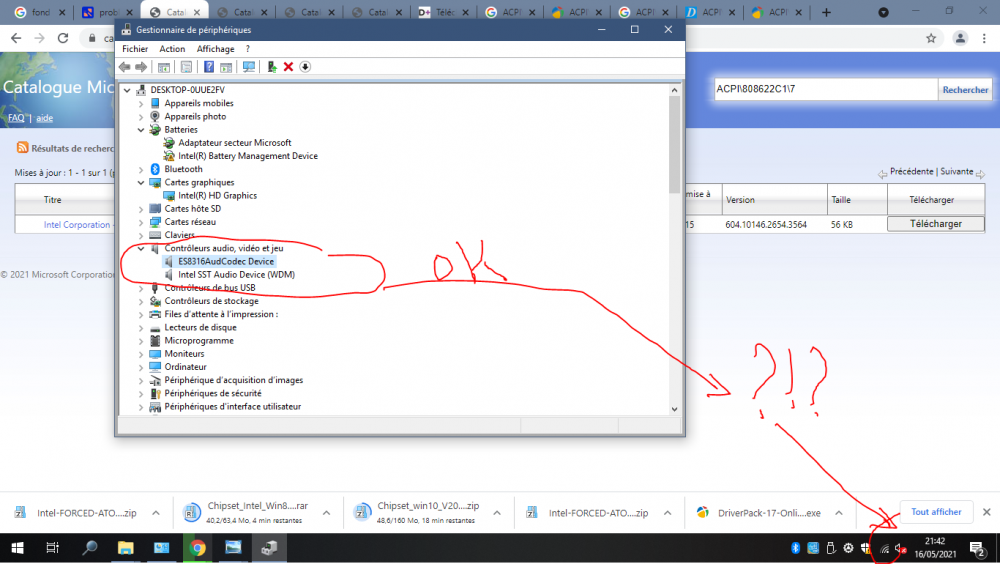The height and width of the screenshot is (564, 1000).
Task: Click the scroll-down arrow in Device Manager
Action: pyautogui.click(x=674, y=410)
